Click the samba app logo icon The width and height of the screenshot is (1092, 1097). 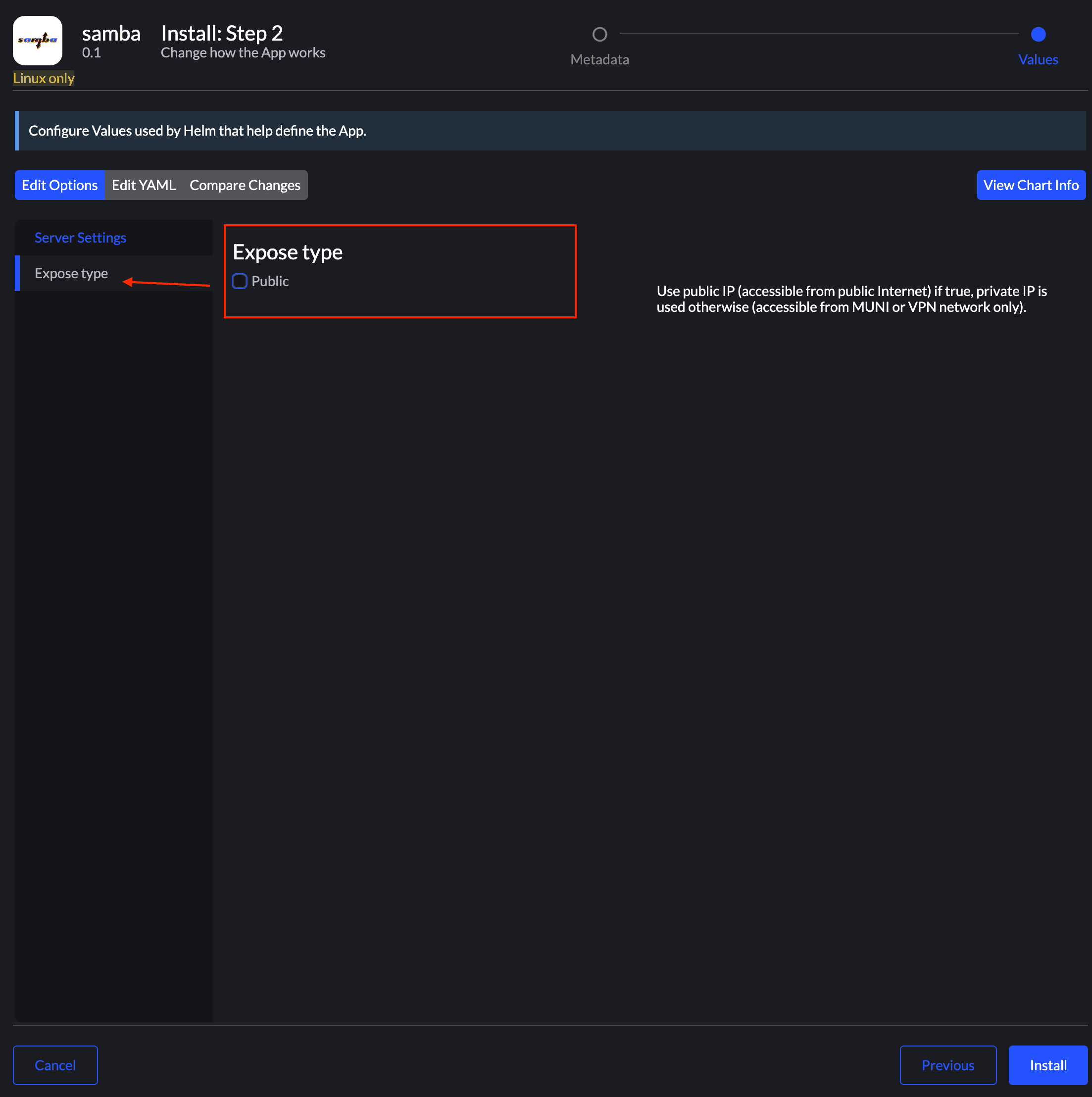tap(38, 40)
